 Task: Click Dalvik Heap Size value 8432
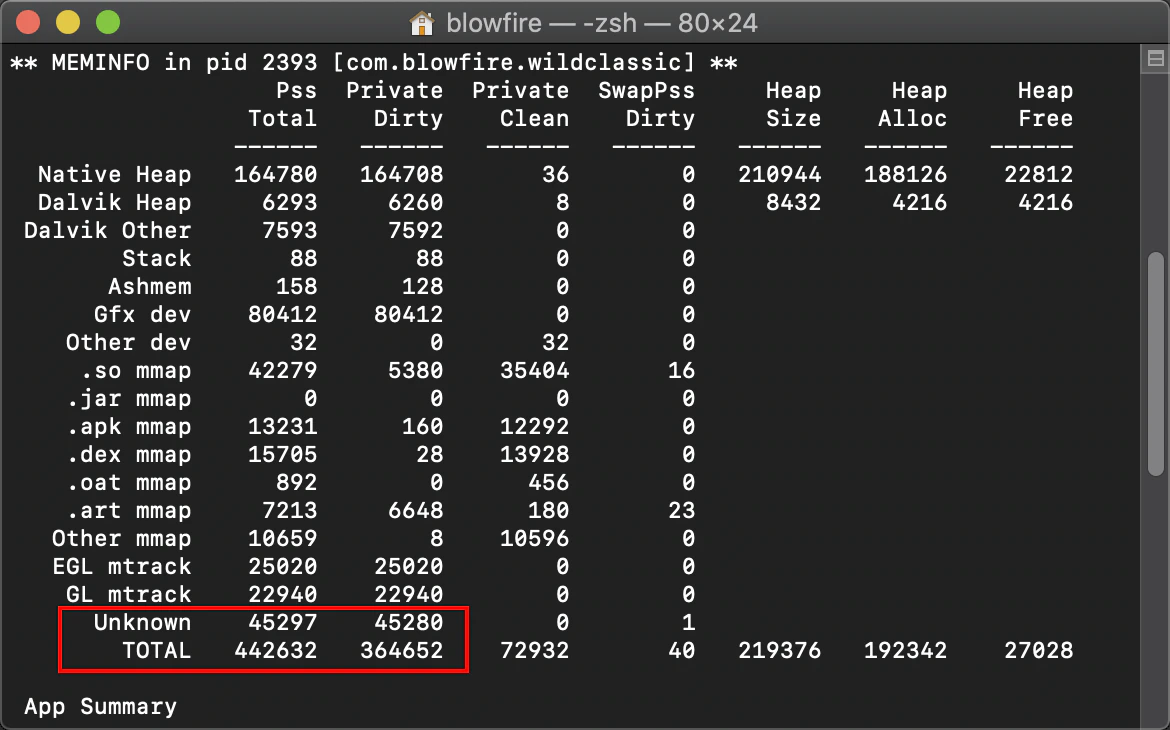tap(794, 202)
